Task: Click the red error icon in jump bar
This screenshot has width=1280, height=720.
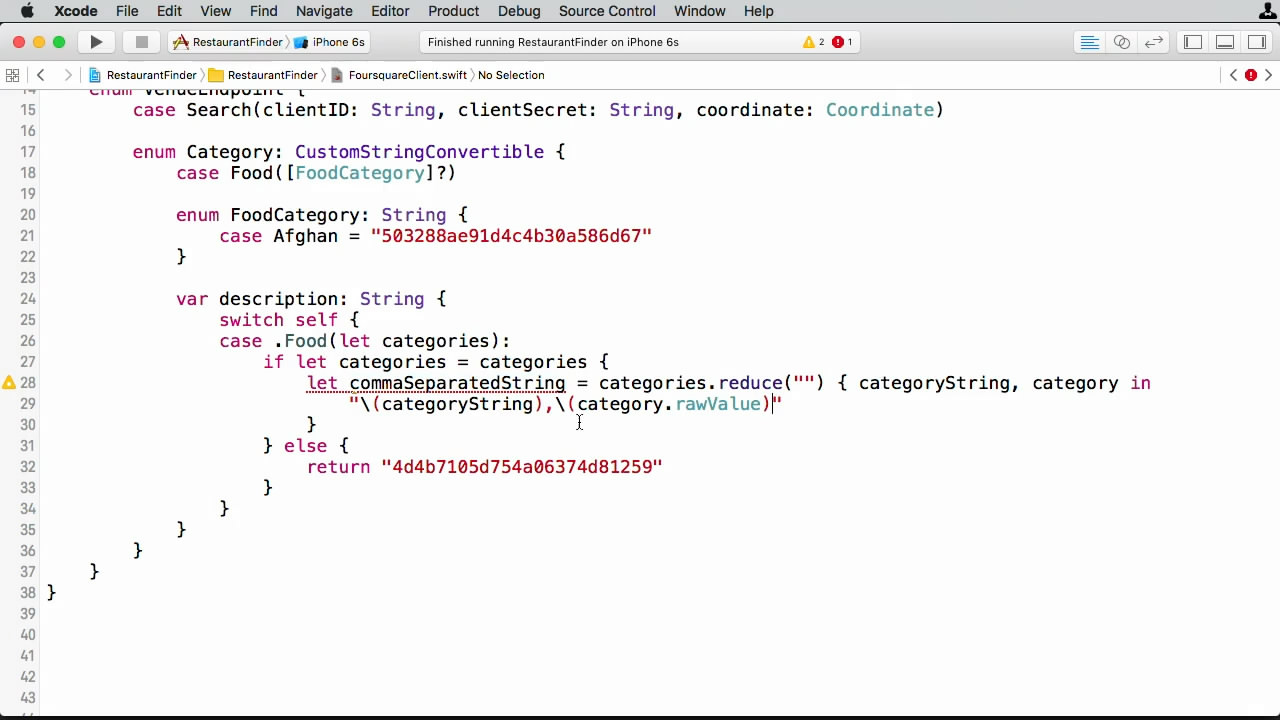Action: click(1251, 75)
